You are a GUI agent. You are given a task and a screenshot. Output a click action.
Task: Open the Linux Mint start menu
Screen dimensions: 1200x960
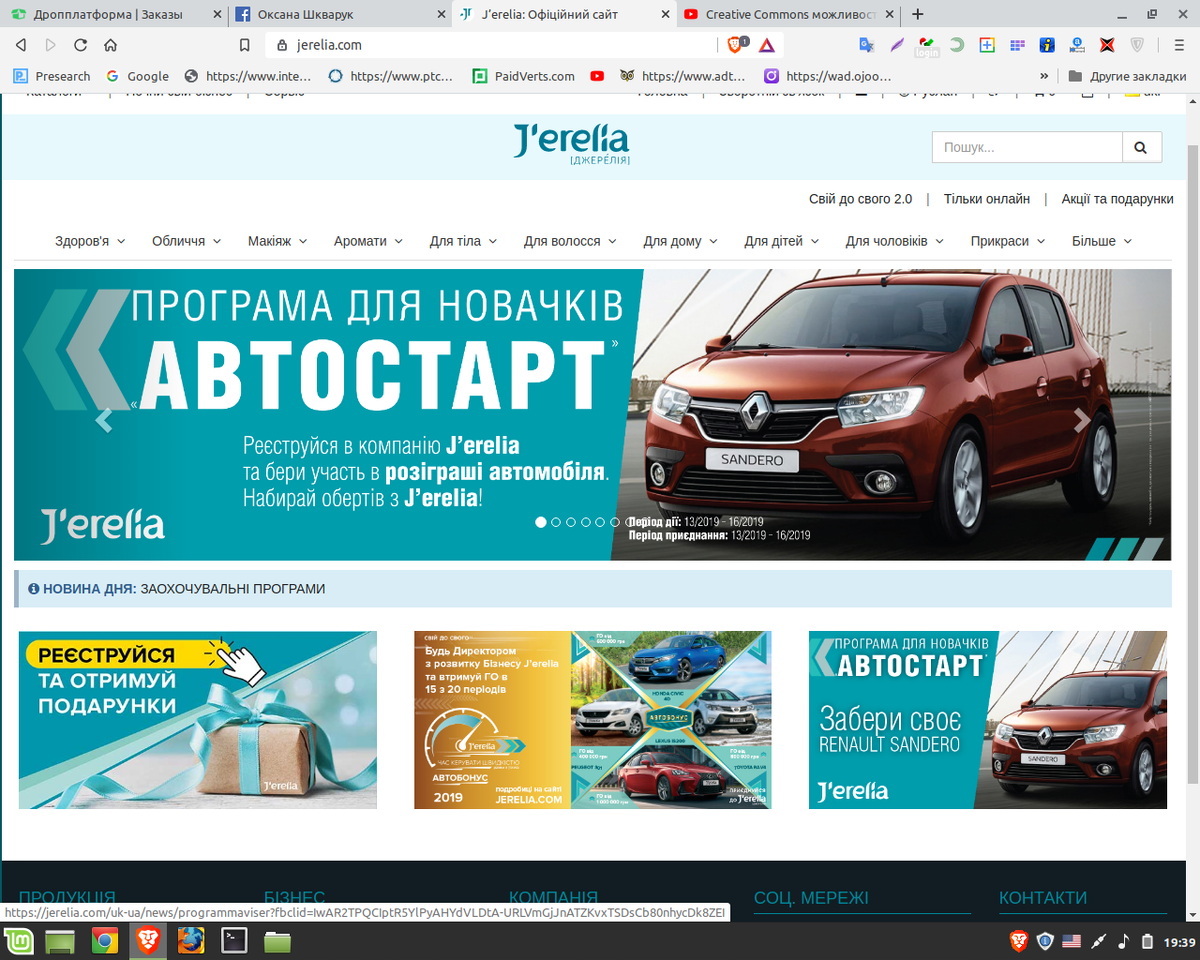coord(19,940)
